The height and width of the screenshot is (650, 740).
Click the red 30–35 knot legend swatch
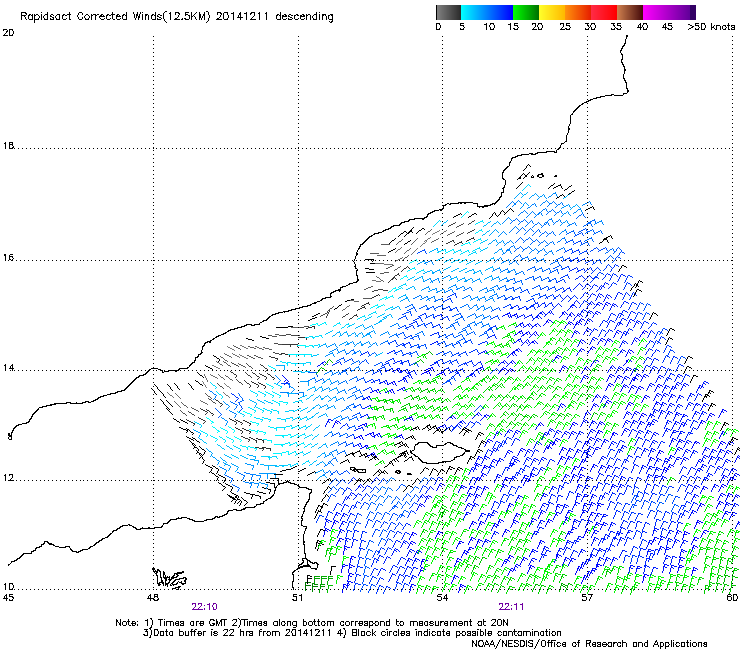click(x=604, y=12)
